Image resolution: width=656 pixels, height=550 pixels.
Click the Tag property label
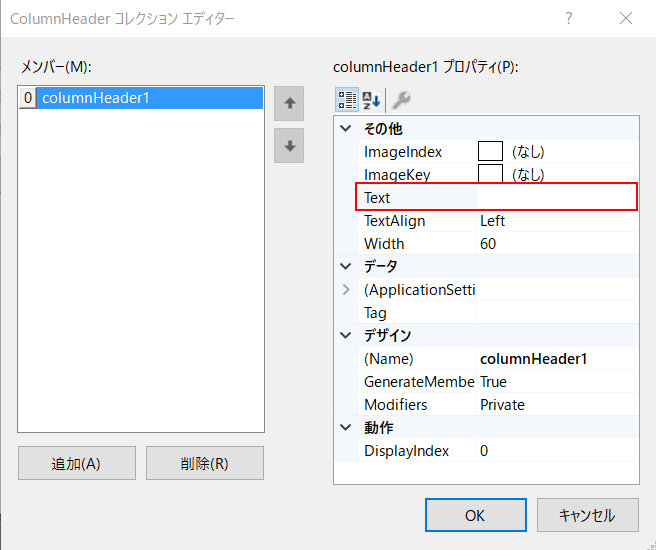coord(375,313)
